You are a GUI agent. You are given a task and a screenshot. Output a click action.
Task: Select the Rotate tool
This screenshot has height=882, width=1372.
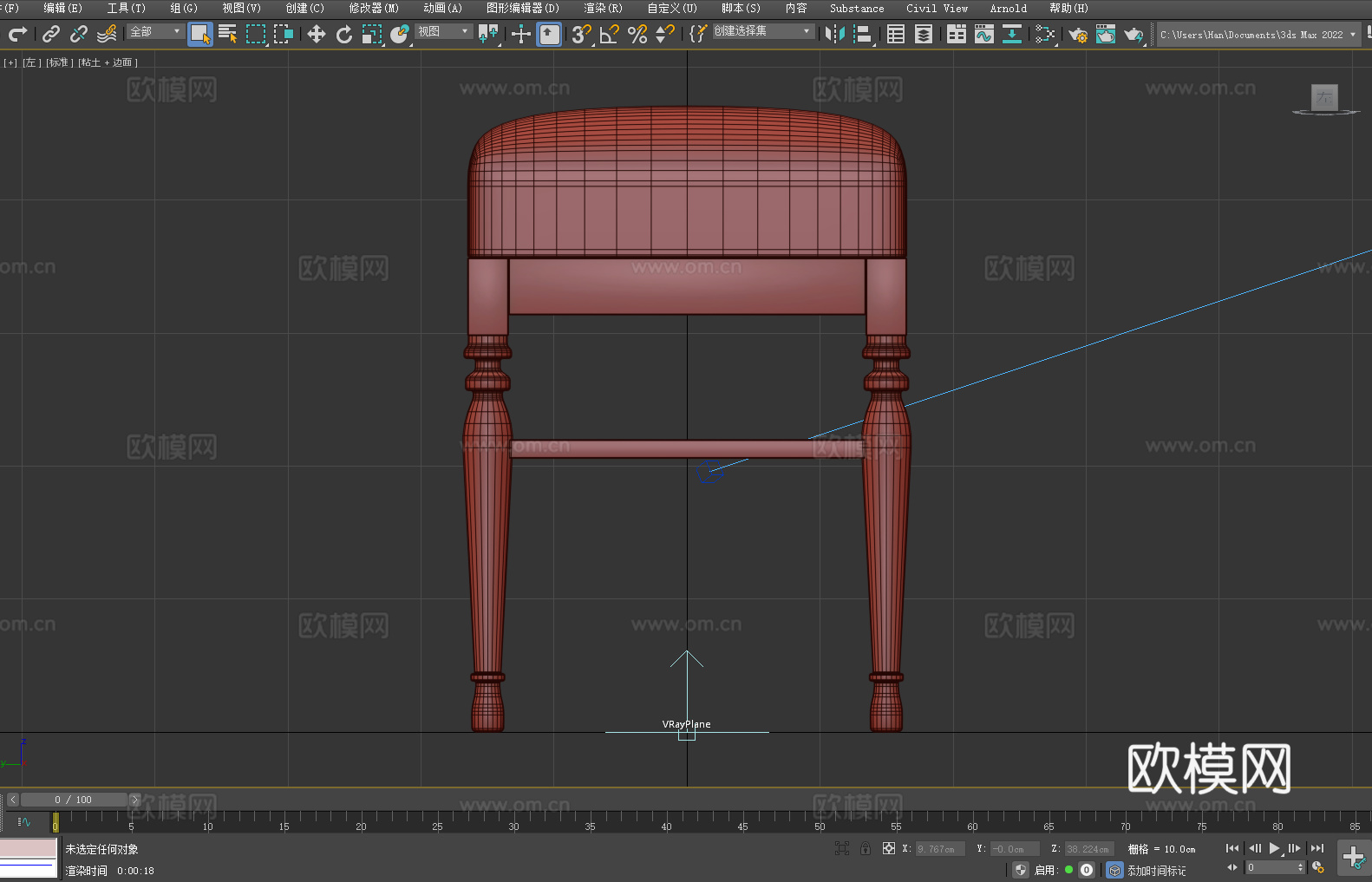point(344,34)
